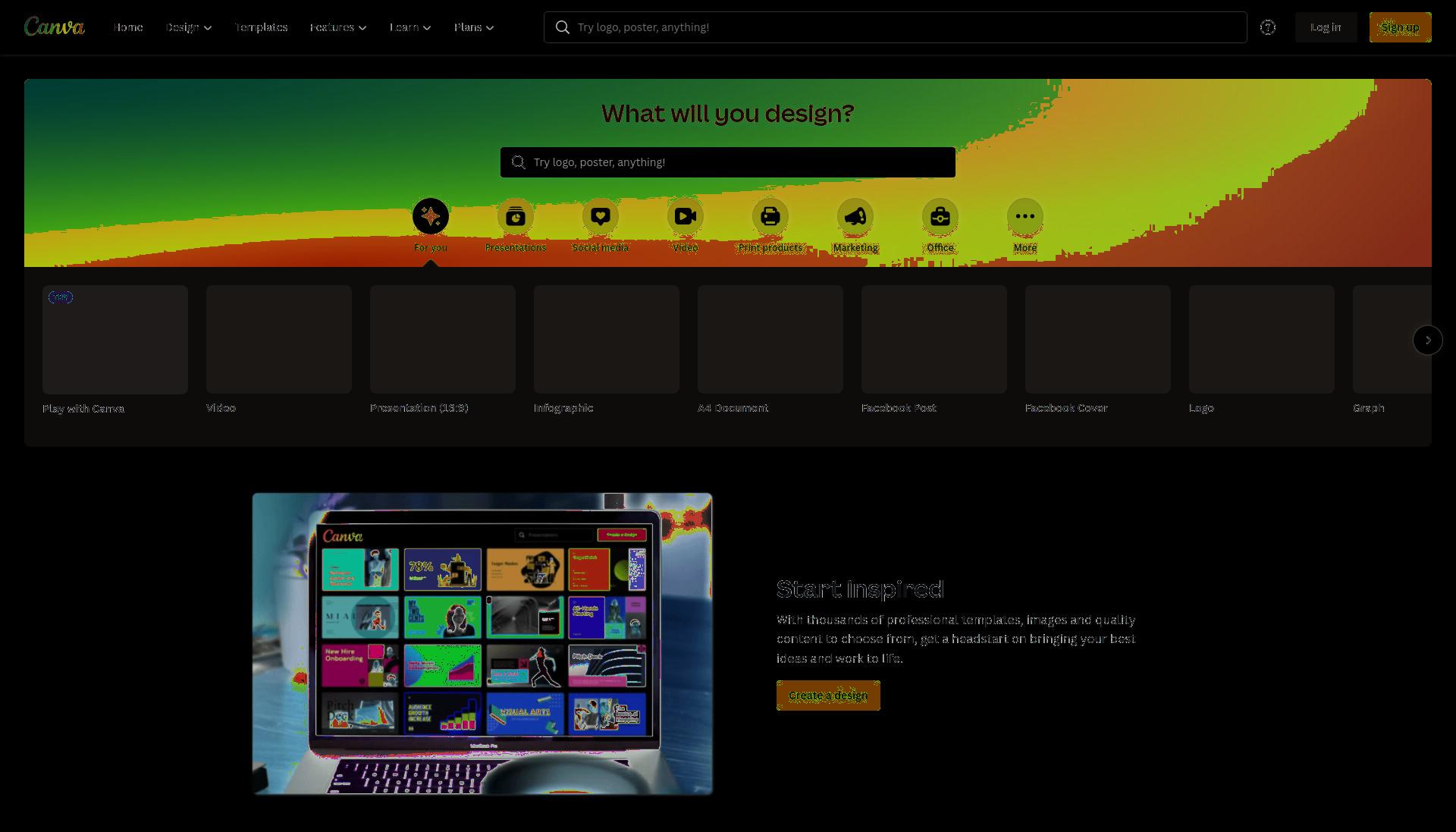Viewport: 1456px width, 832px height.
Task: Click the laptop templates preview image
Action: [482, 644]
